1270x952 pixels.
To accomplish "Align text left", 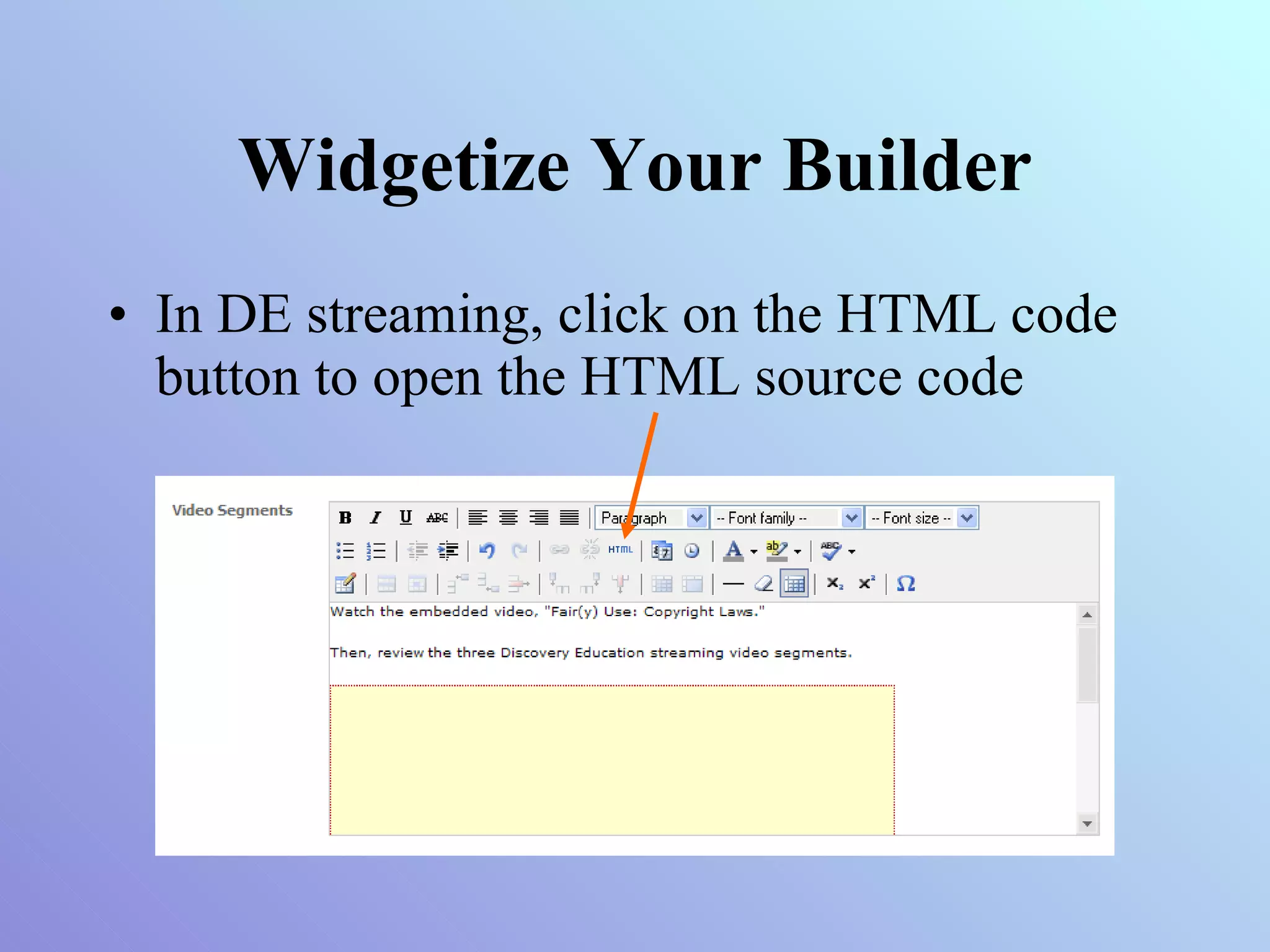I will click(477, 518).
